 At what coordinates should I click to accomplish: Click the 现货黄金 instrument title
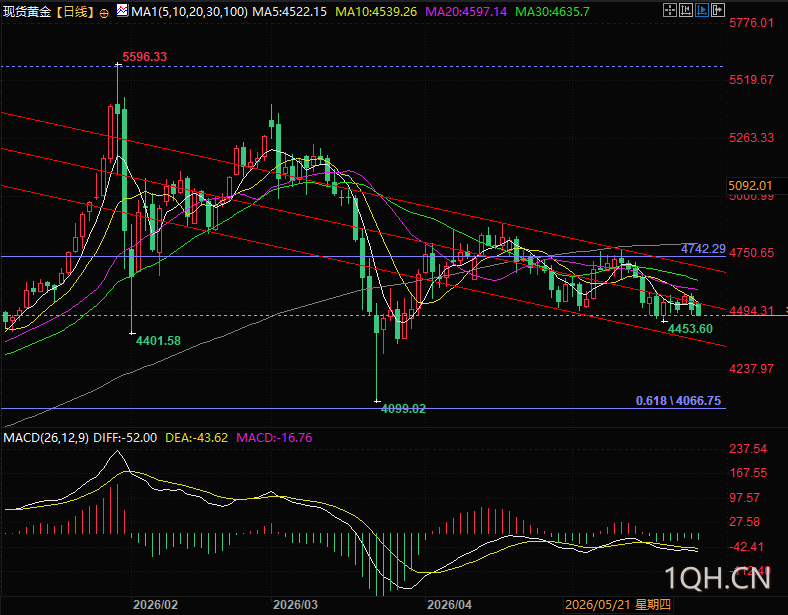coord(27,12)
